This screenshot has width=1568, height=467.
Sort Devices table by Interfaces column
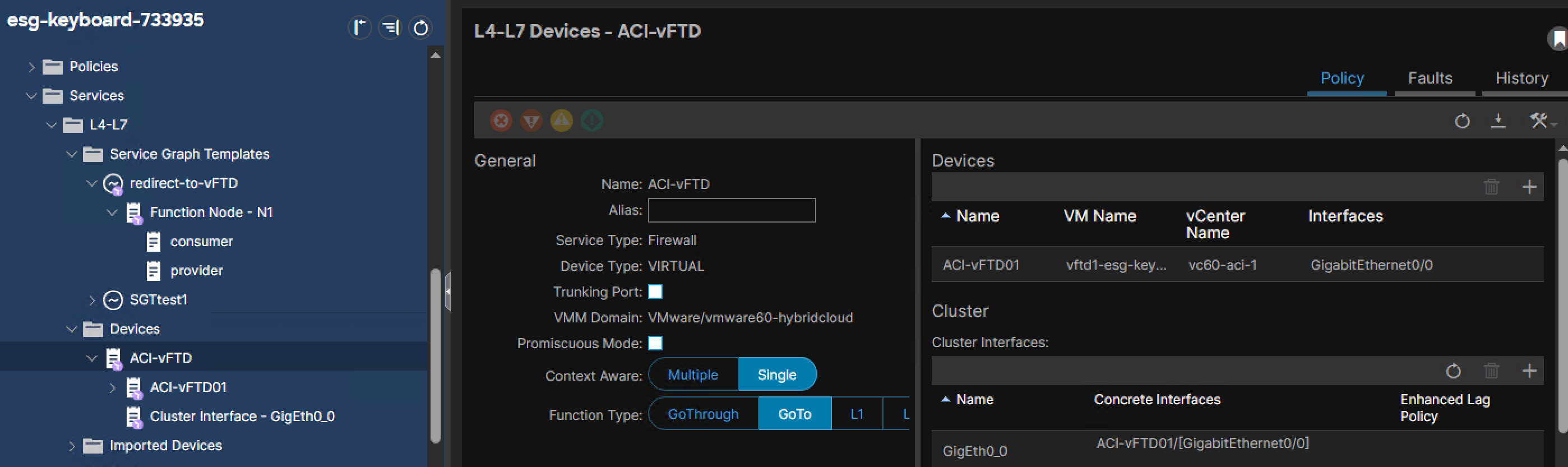[1345, 216]
